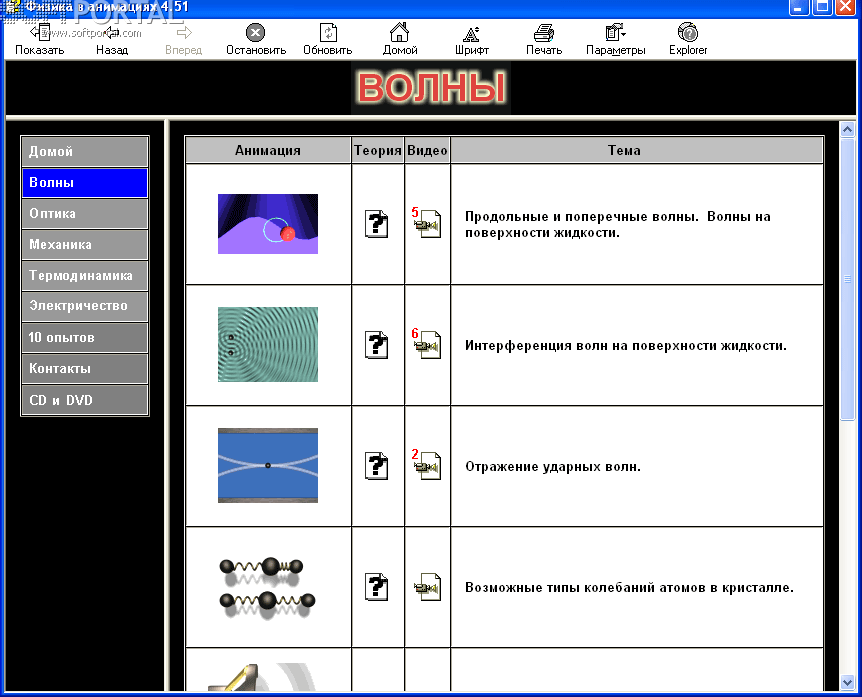The width and height of the screenshot is (862, 697).
Task: Open the Контакты page
Action: 85,368
